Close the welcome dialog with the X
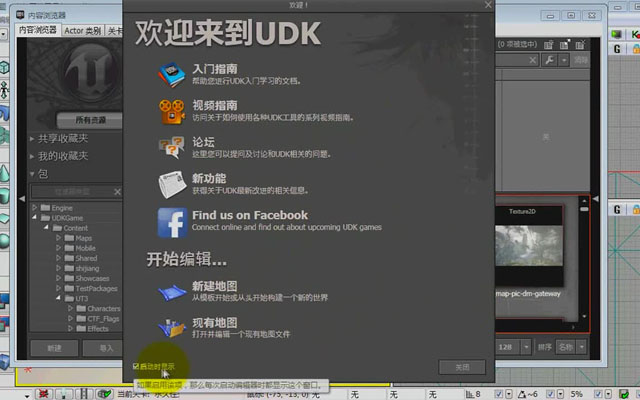 pyautogui.click(x=488, y=5)
